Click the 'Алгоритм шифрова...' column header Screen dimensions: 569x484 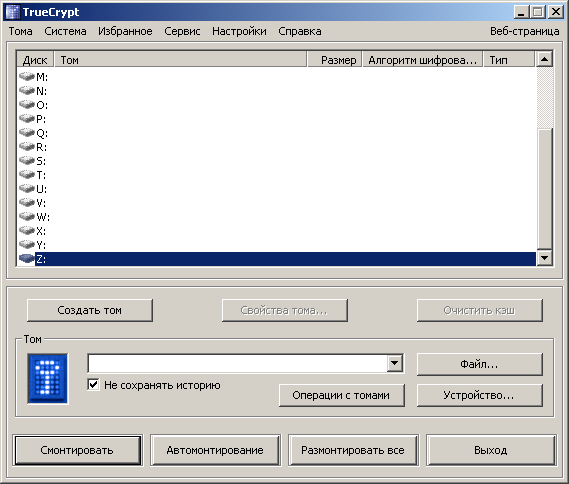[422, 60]
